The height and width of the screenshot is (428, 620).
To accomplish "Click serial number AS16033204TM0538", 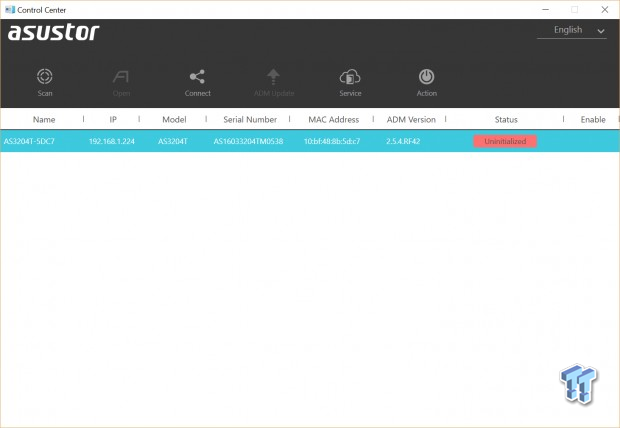I will pyautogui.click(x=248, y=141).
